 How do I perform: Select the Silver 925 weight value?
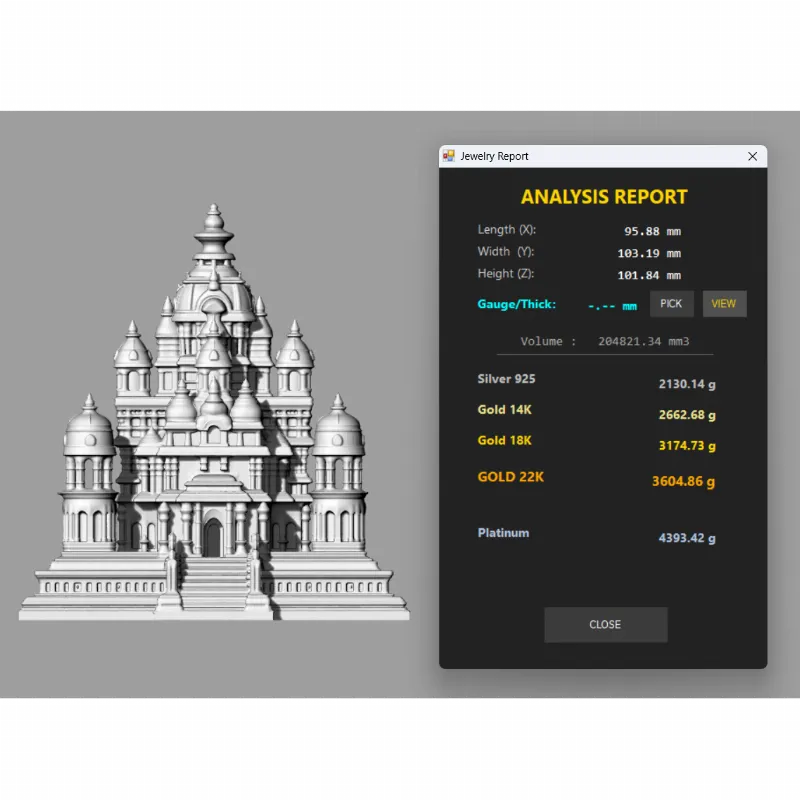click(686, 384)
